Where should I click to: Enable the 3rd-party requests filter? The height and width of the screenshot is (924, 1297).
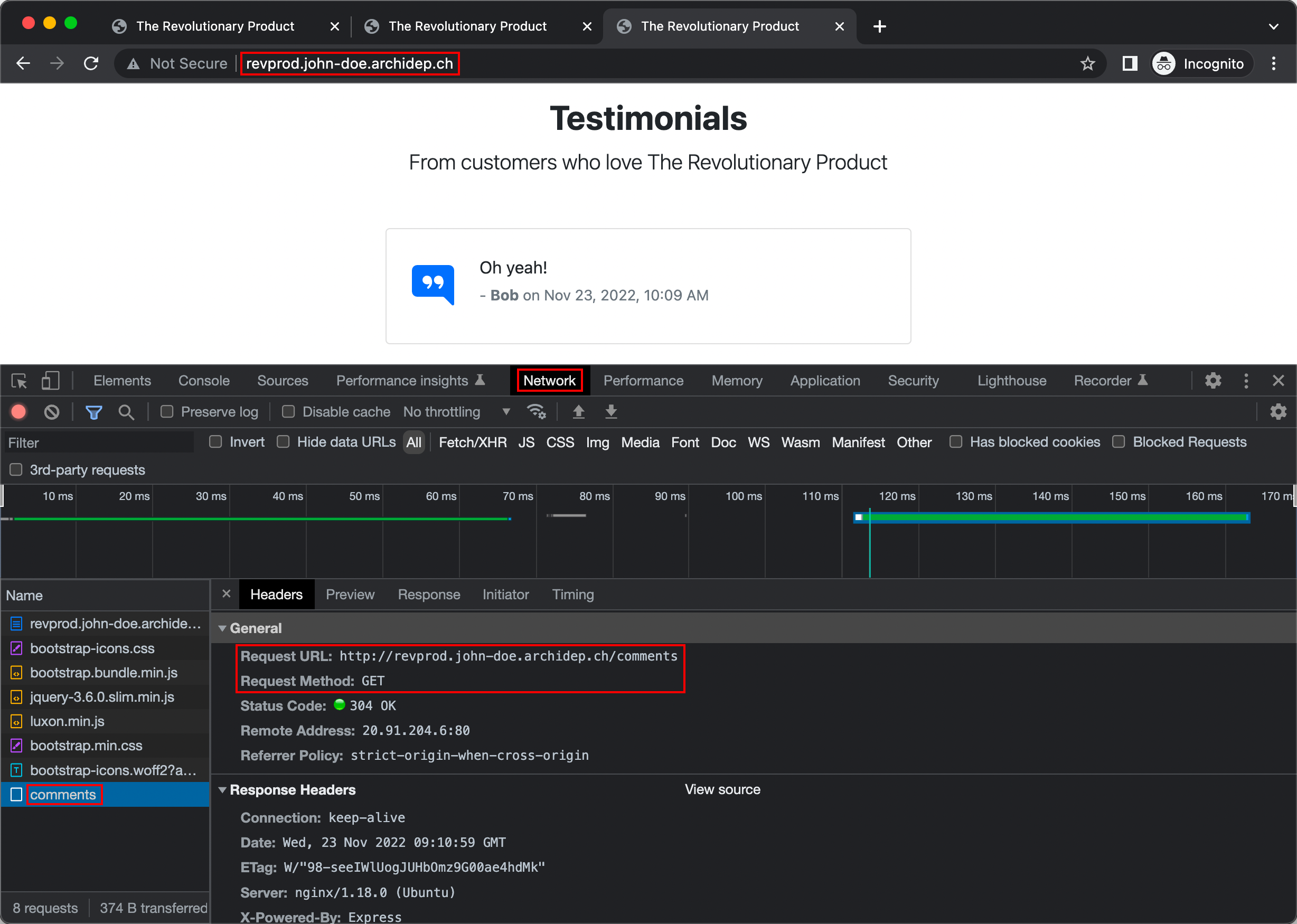click(x=15, y=469)
